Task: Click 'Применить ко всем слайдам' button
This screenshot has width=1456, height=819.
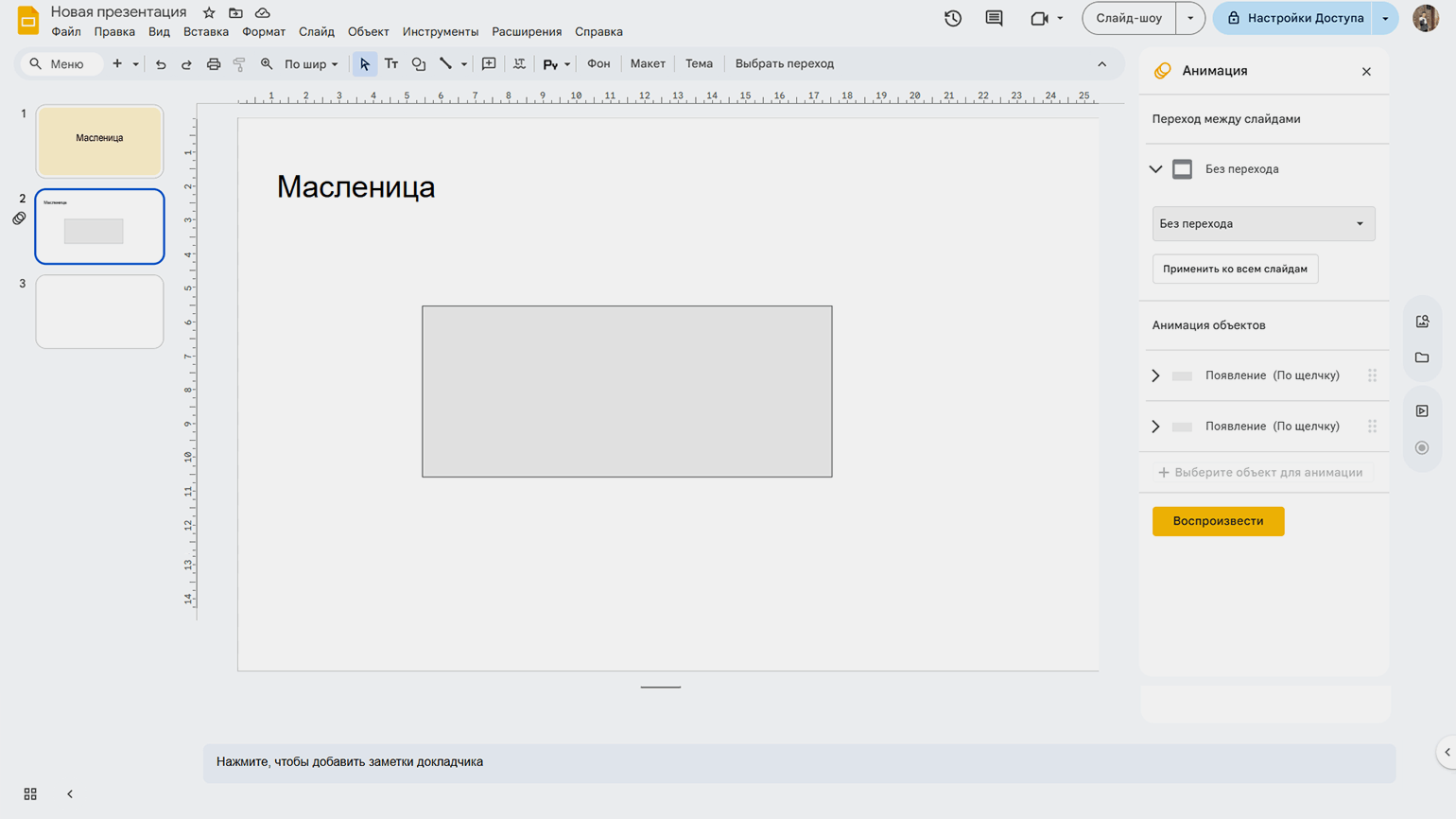Action: point(1235,269)
